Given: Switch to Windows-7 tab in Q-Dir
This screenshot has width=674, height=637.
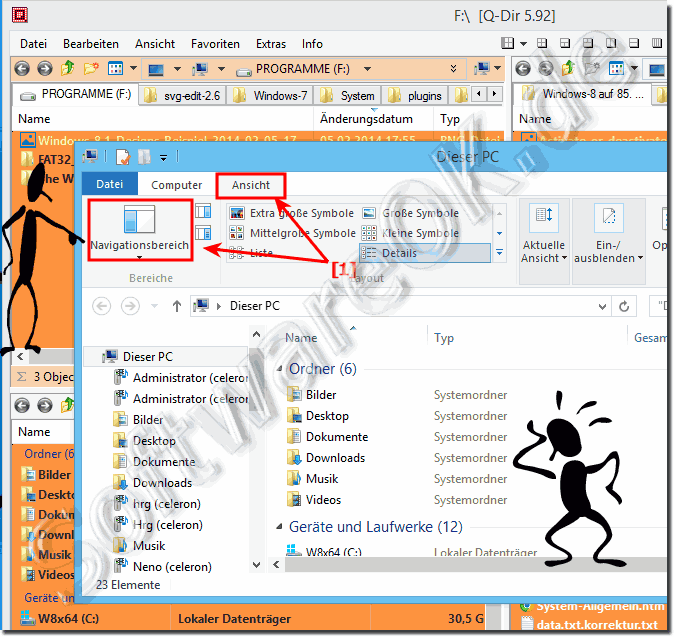Looking at the screenshot, I should (271, 95).
